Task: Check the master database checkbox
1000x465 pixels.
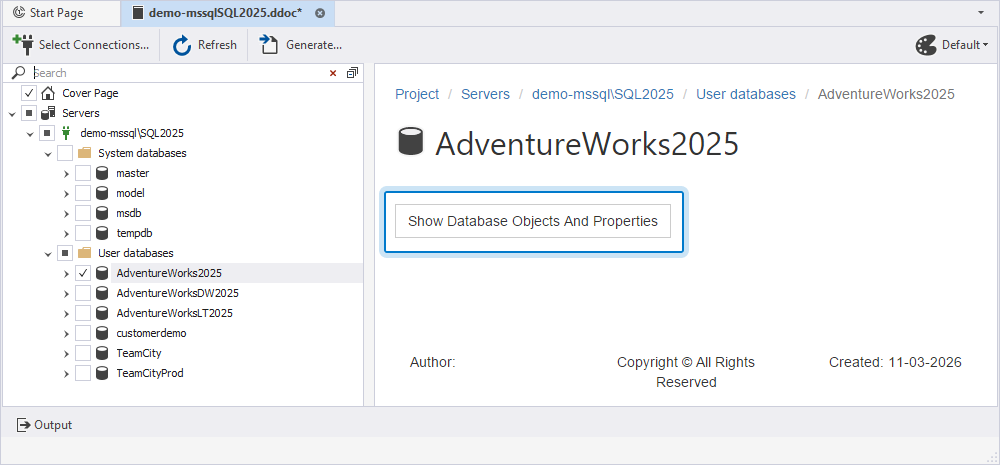Action: coord(83,173)
